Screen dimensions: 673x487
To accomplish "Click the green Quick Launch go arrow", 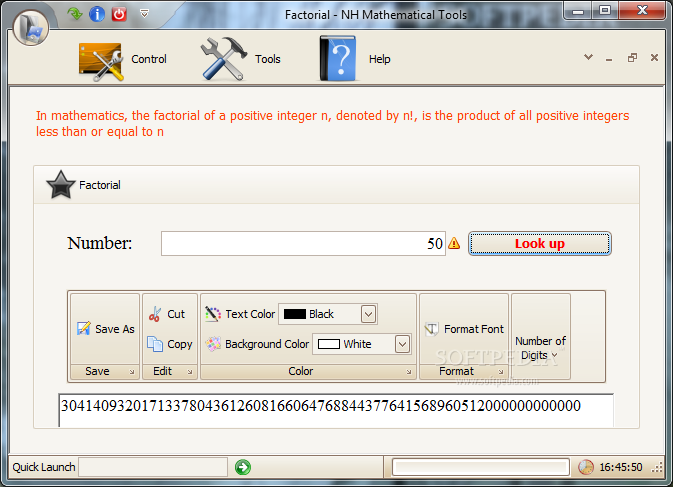I will coord(243,467).
